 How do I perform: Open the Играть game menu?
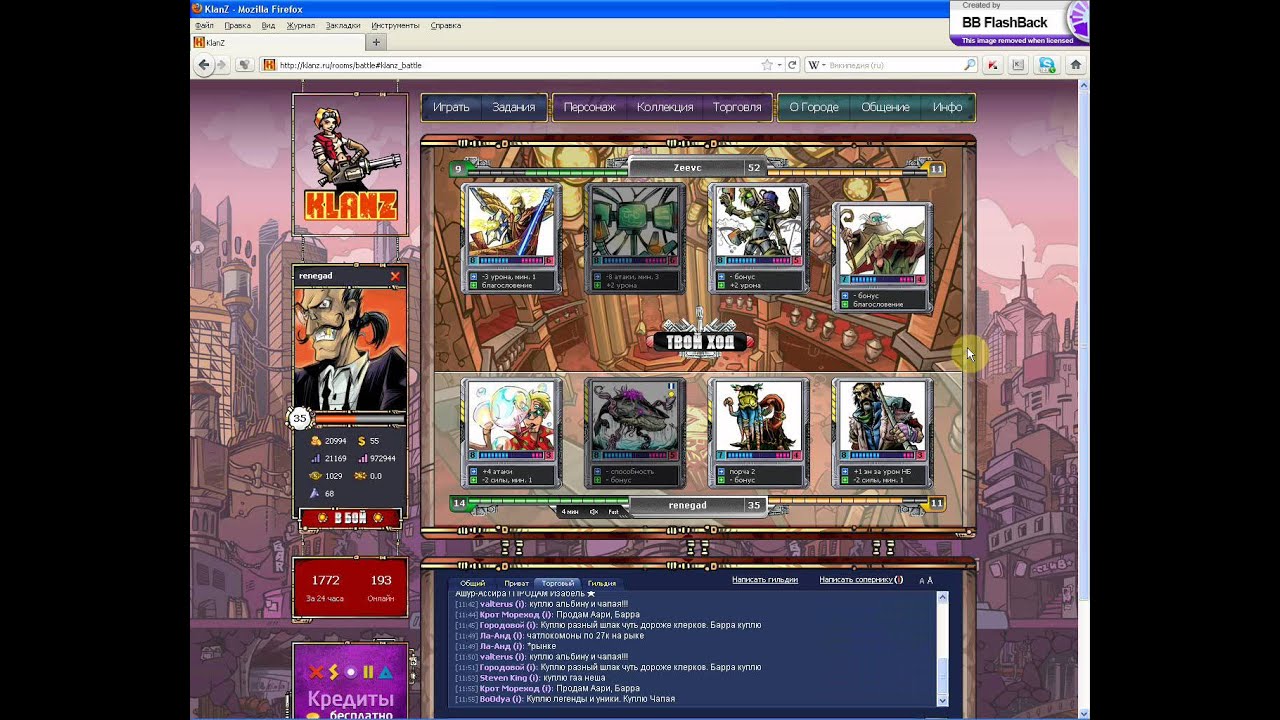(x=451, y=107)
